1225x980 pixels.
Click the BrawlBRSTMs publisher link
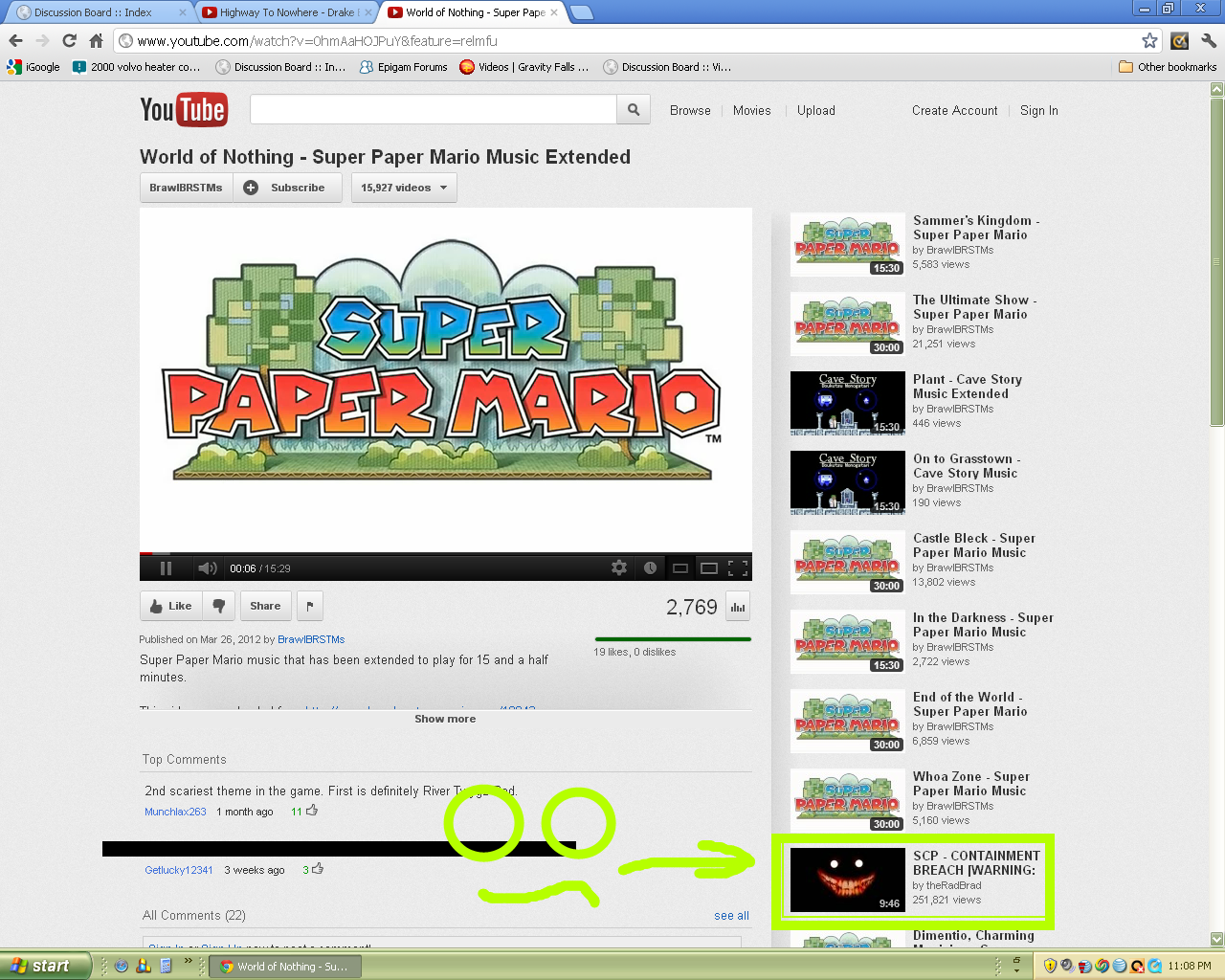(311, 639)
